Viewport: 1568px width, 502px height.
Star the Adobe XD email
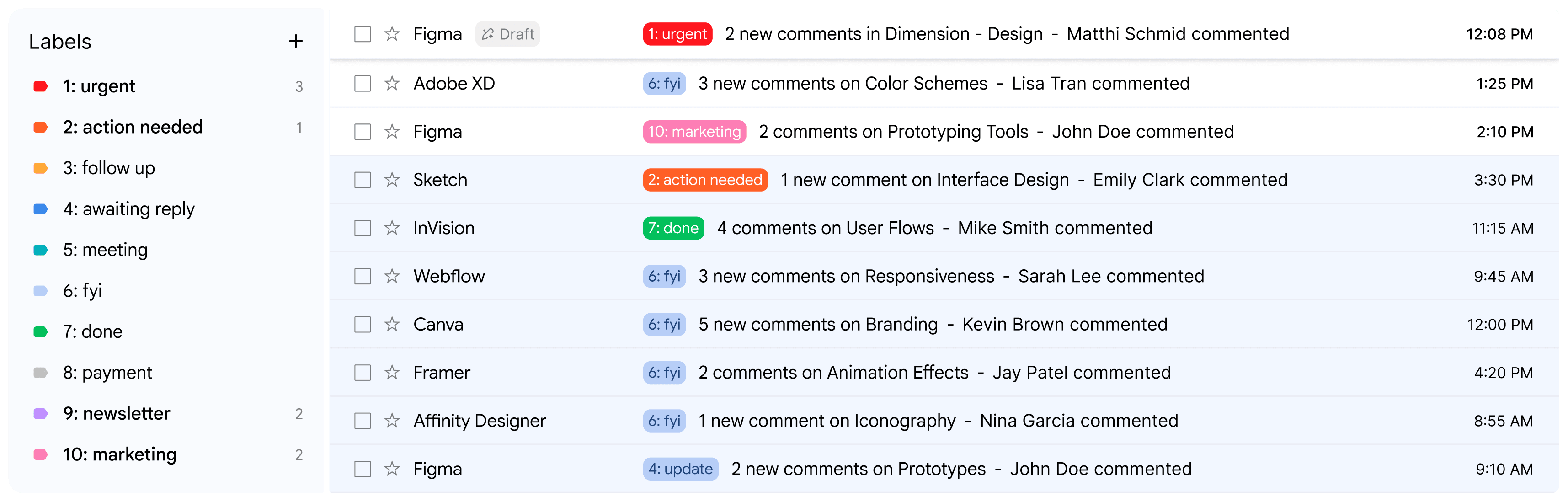(391, 83)
